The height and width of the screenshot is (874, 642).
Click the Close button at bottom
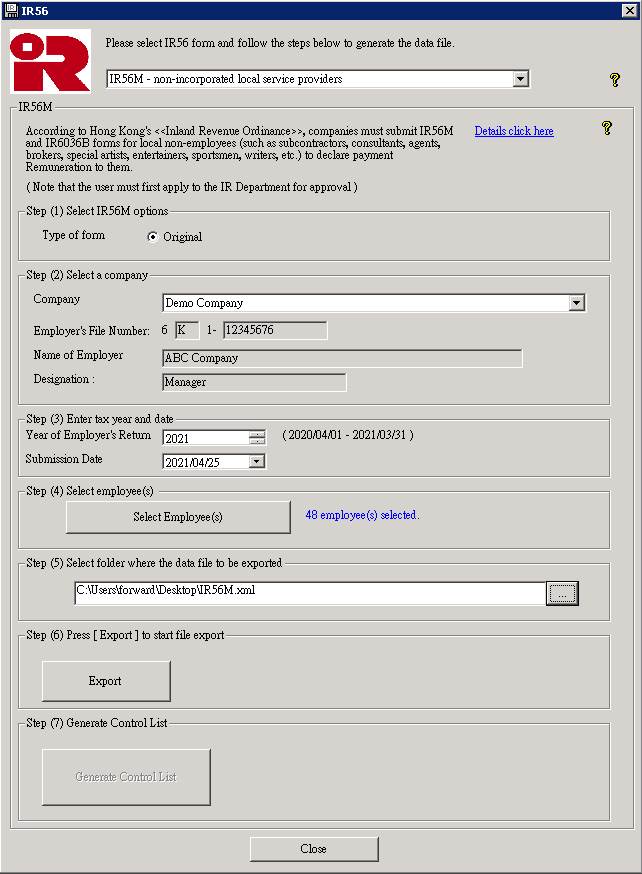314,849
